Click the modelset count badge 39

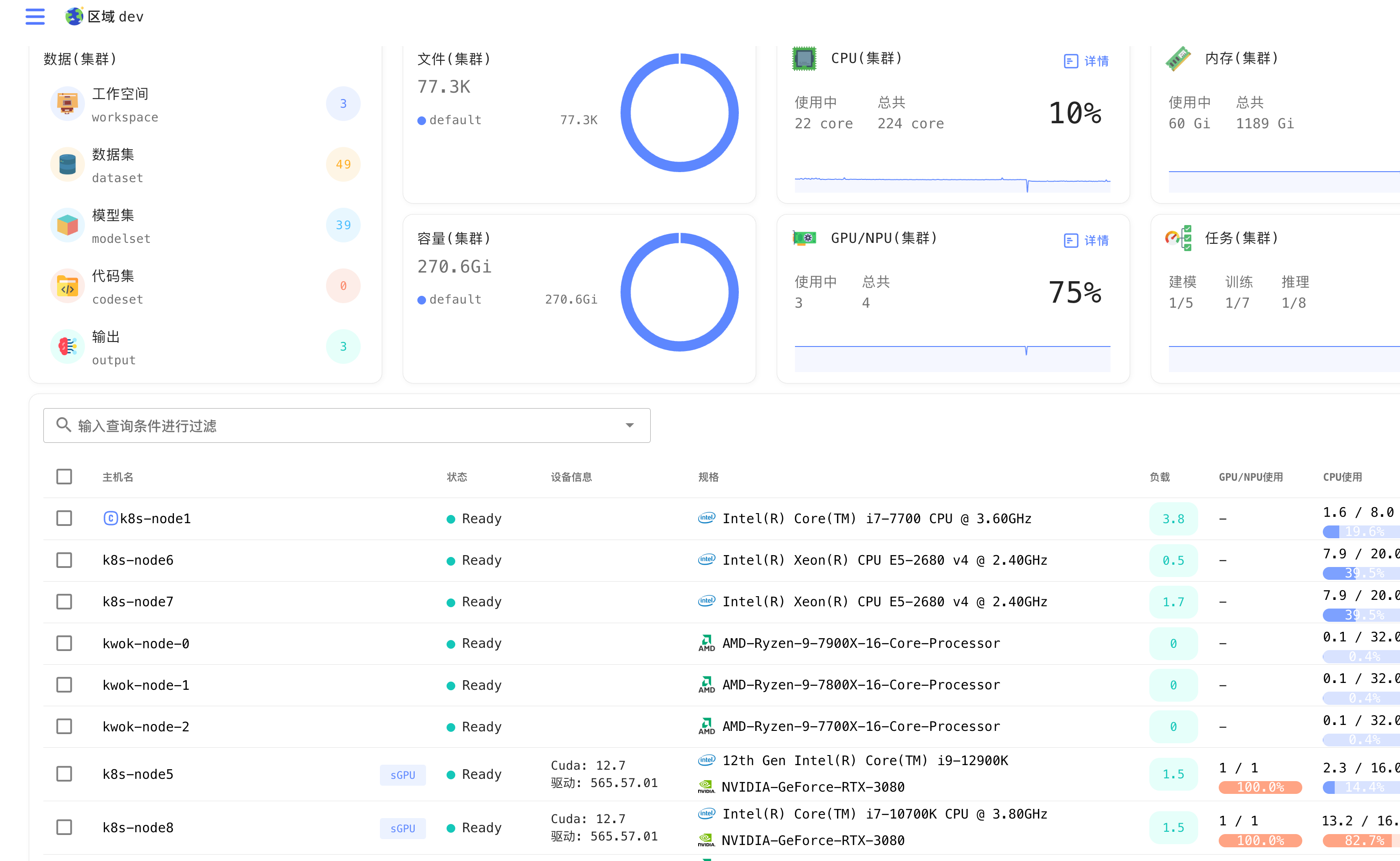coord(343,225)
